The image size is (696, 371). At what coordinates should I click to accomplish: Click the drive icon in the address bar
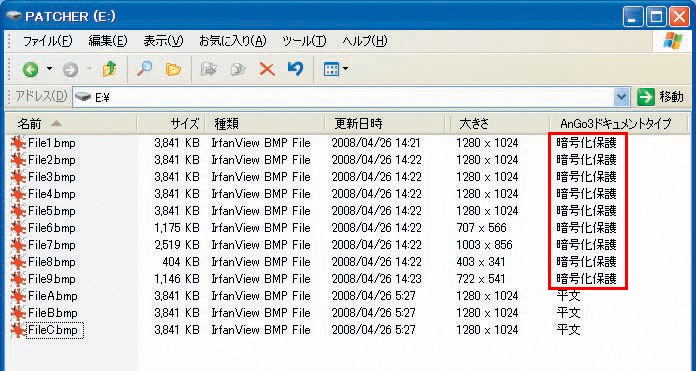click(x=83, y=97)
